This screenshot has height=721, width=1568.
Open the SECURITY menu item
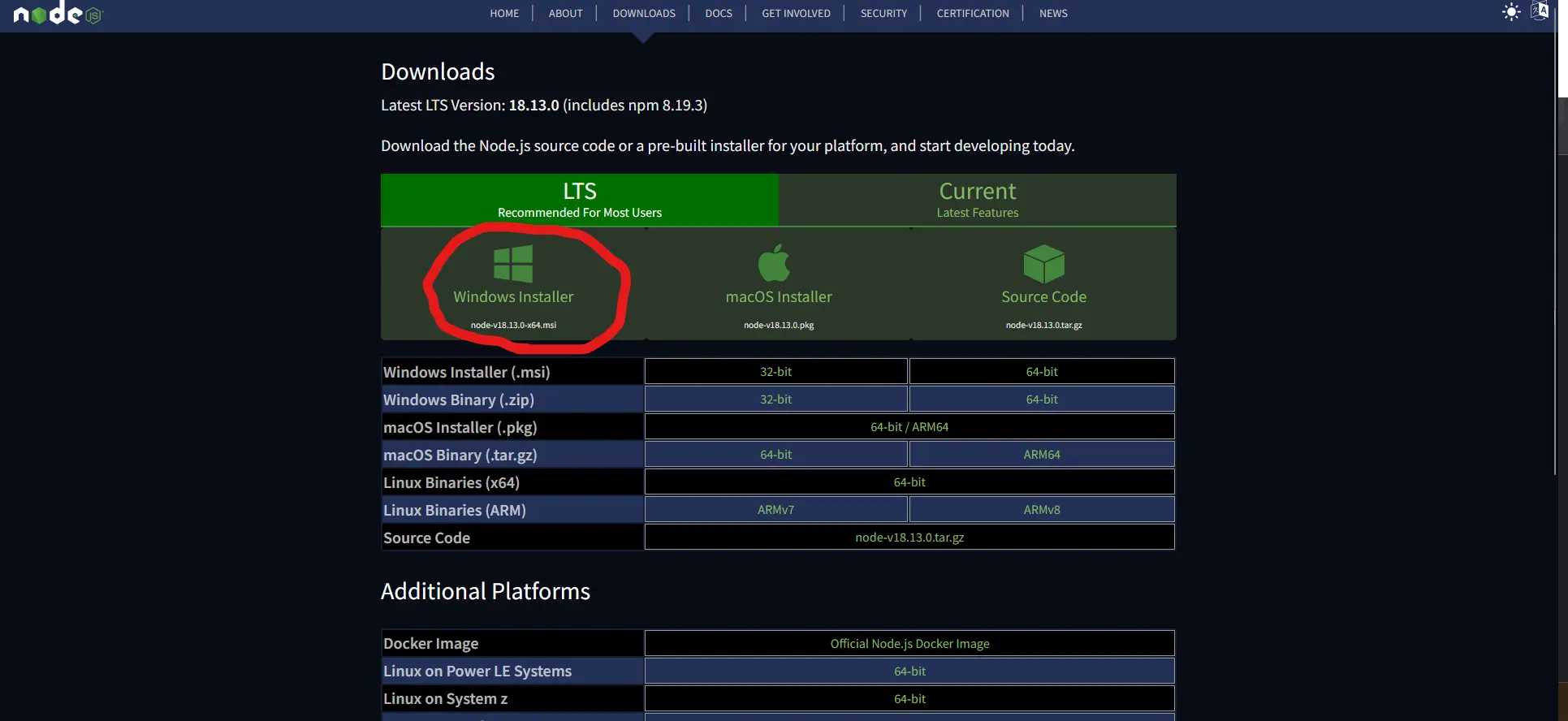click(x=883, y=13)
